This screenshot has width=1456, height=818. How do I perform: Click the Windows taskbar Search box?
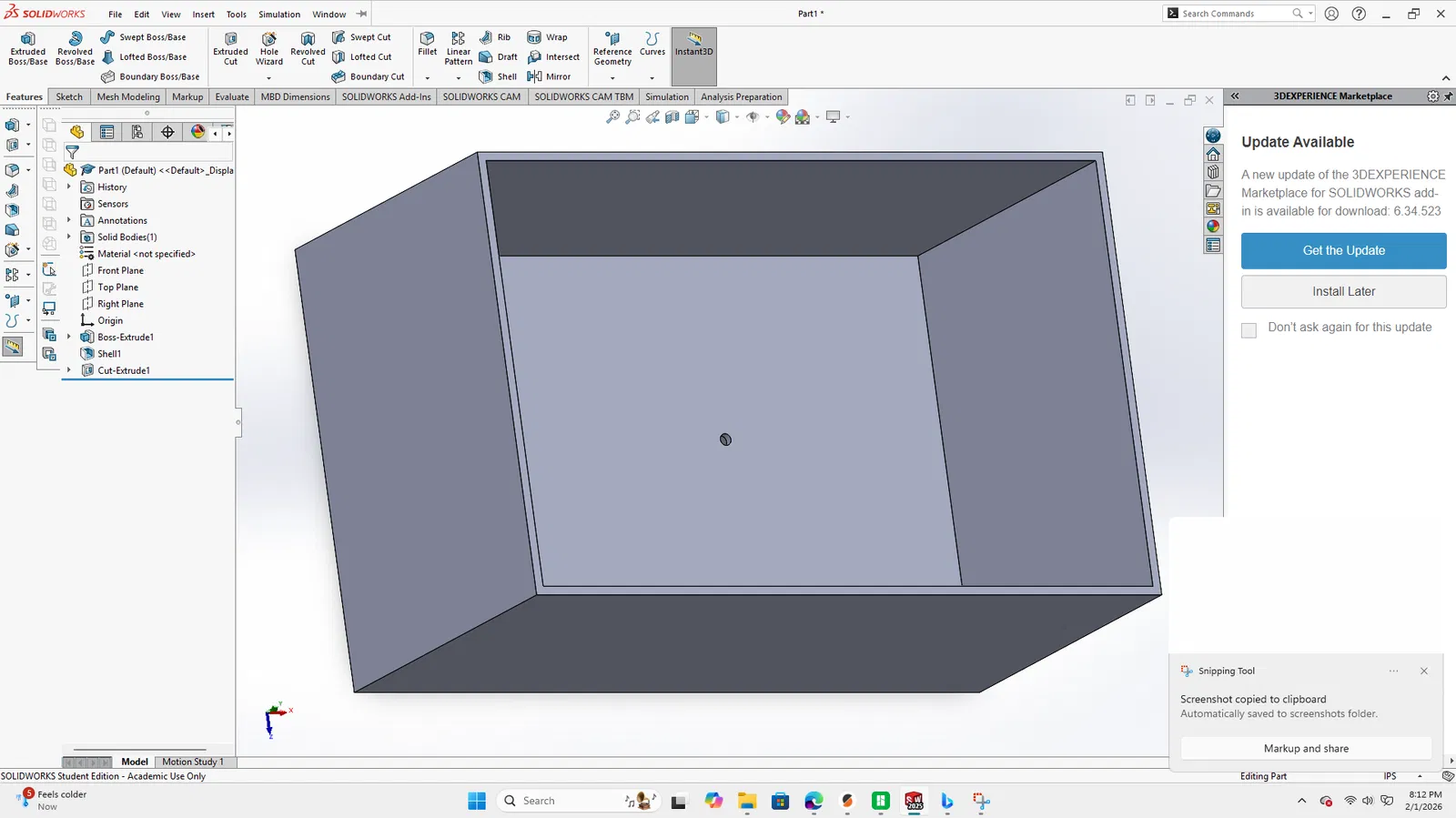click(x=579, y=801)
